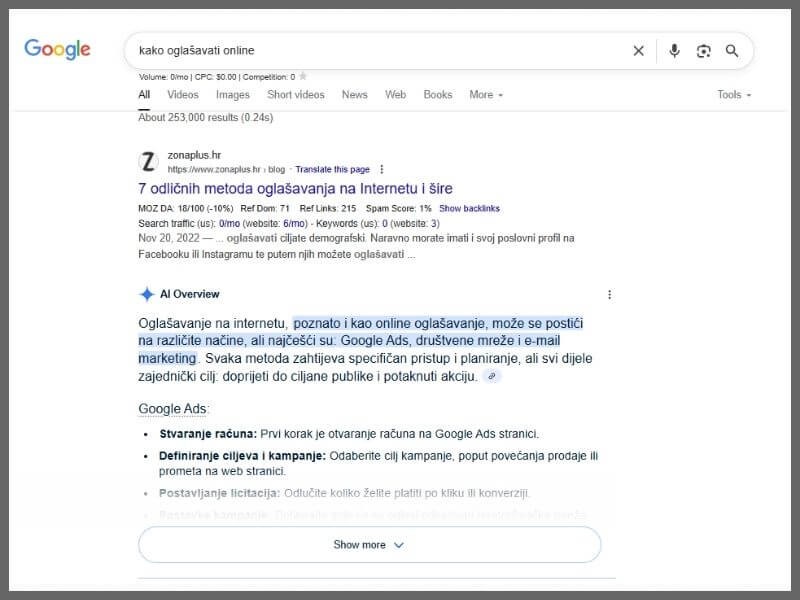This screenshot has width=800, height=600.
Task: Submit search with magnifying glass icon
Action: coord(732,51)
